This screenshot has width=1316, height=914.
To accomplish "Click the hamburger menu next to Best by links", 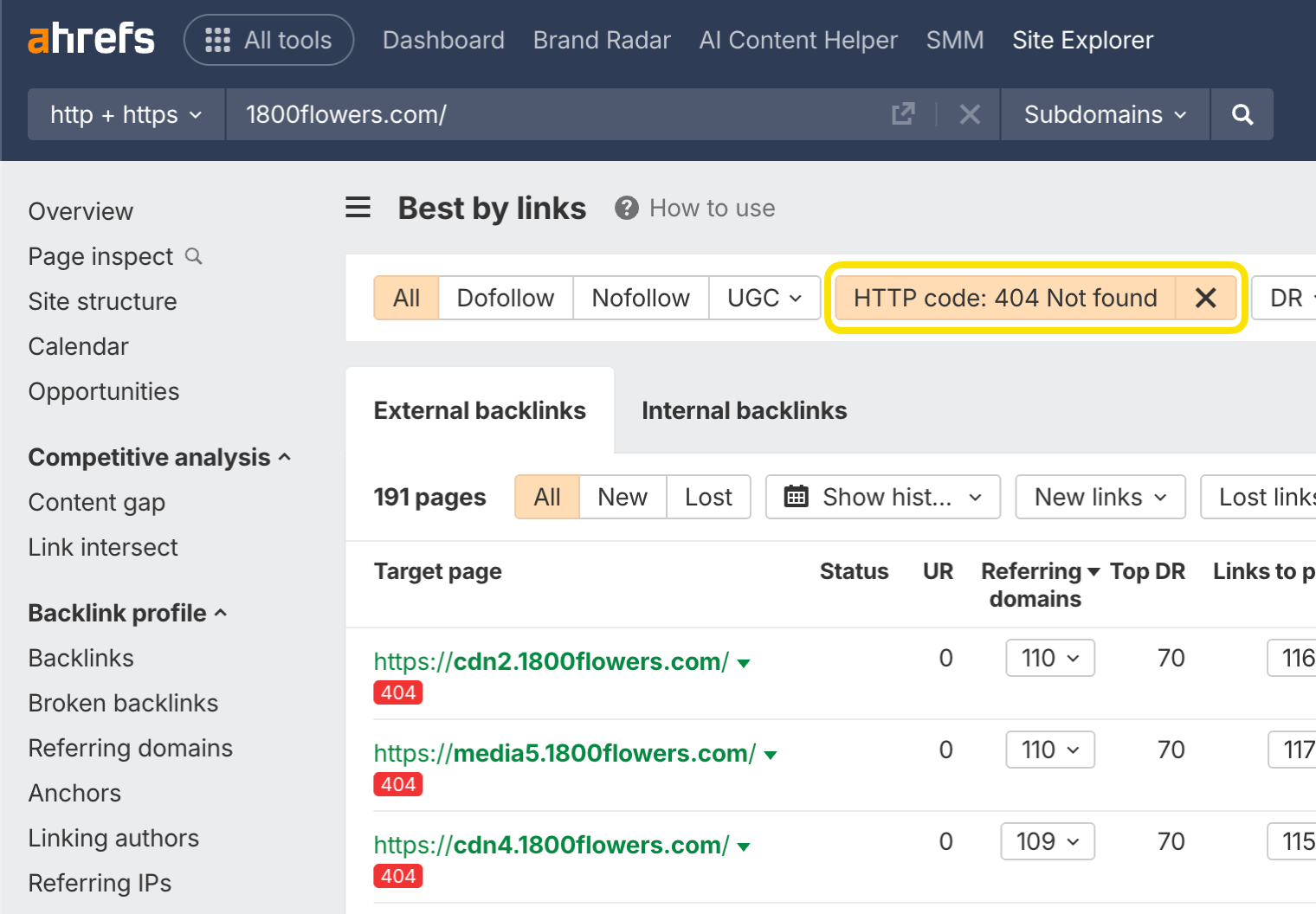I will [358, 208].
